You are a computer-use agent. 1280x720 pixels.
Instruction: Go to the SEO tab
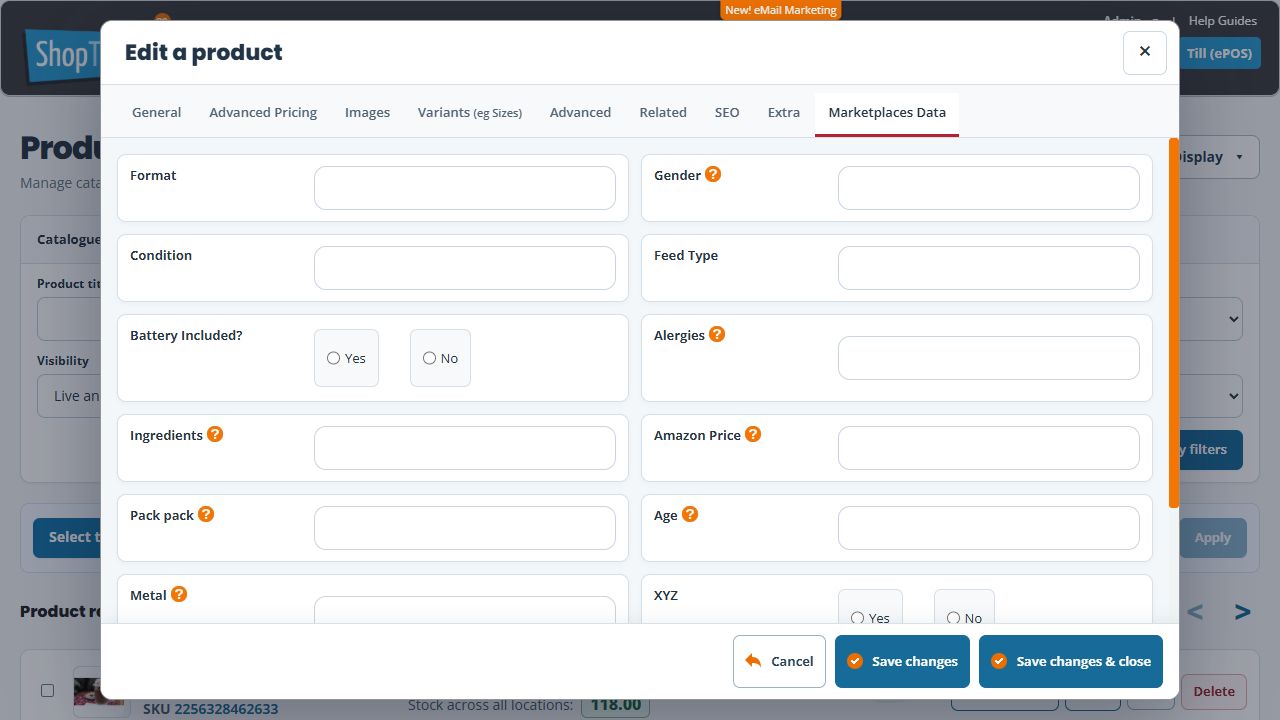click(727, 112)
